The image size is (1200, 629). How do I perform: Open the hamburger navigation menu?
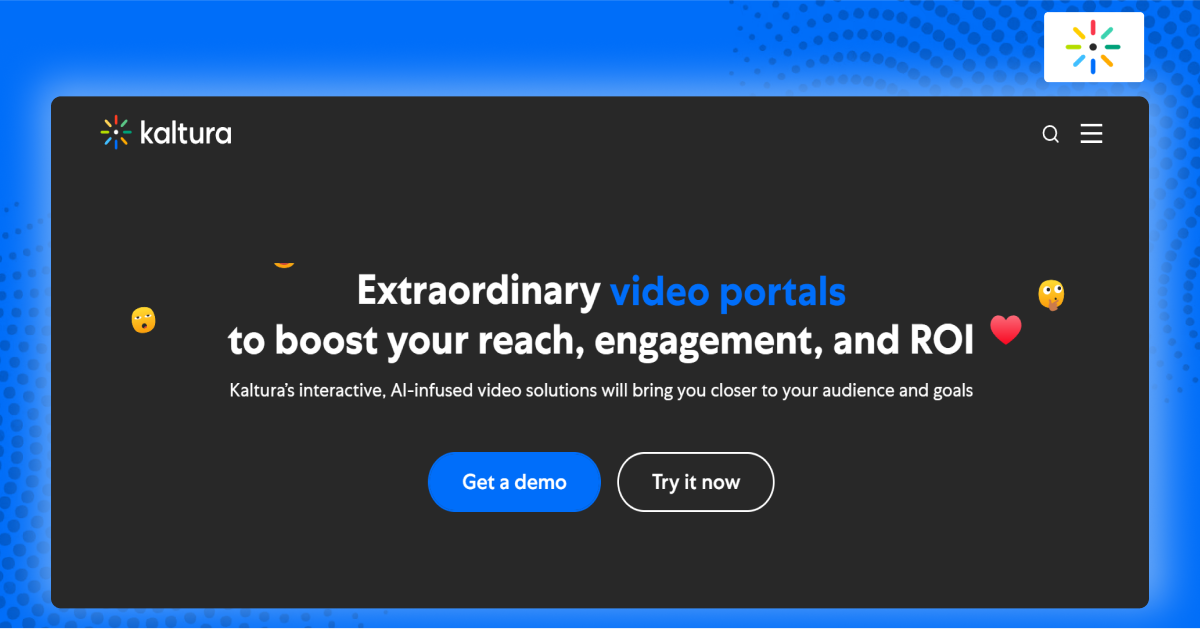(1091, 134)
